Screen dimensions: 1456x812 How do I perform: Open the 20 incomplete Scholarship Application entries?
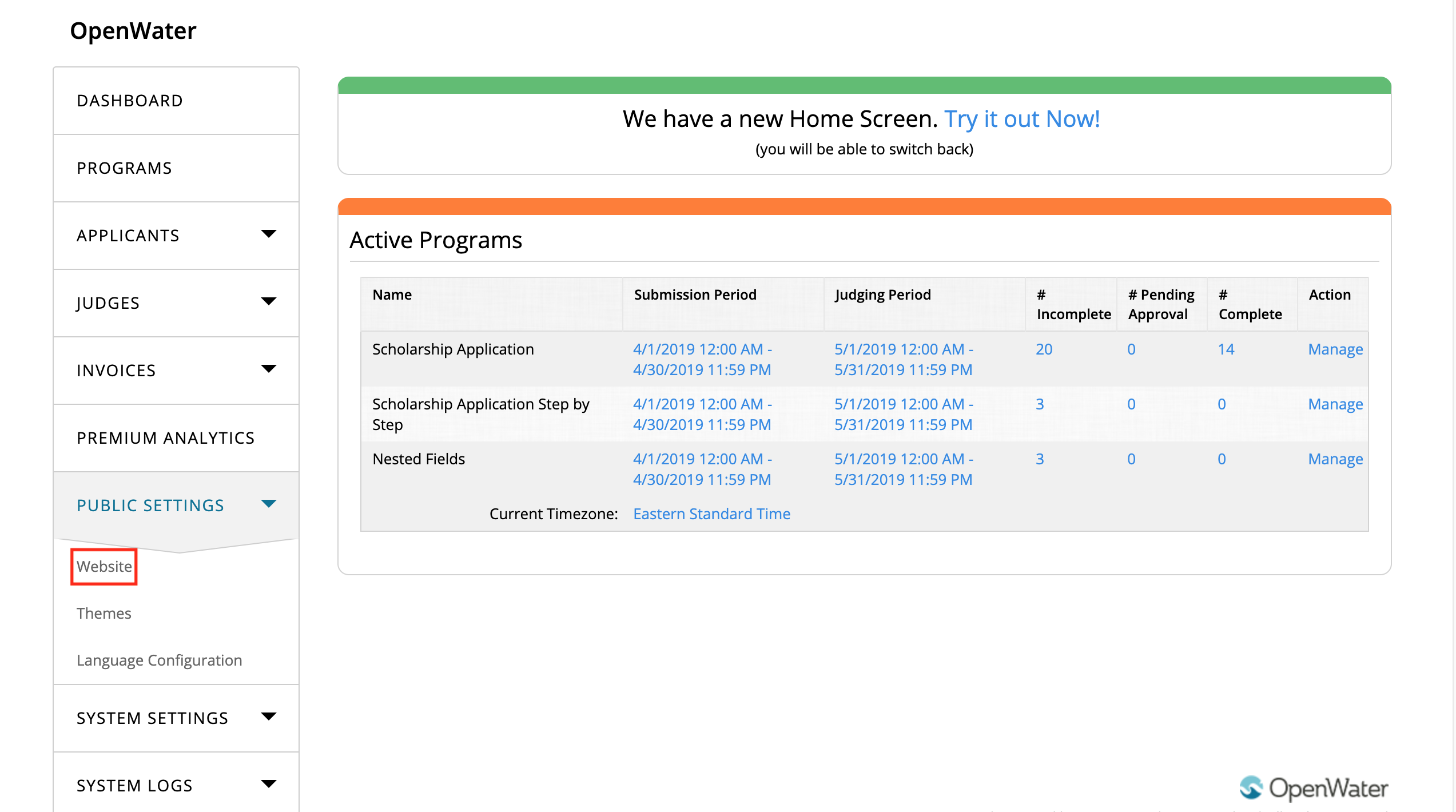(x=1044, y=349)
